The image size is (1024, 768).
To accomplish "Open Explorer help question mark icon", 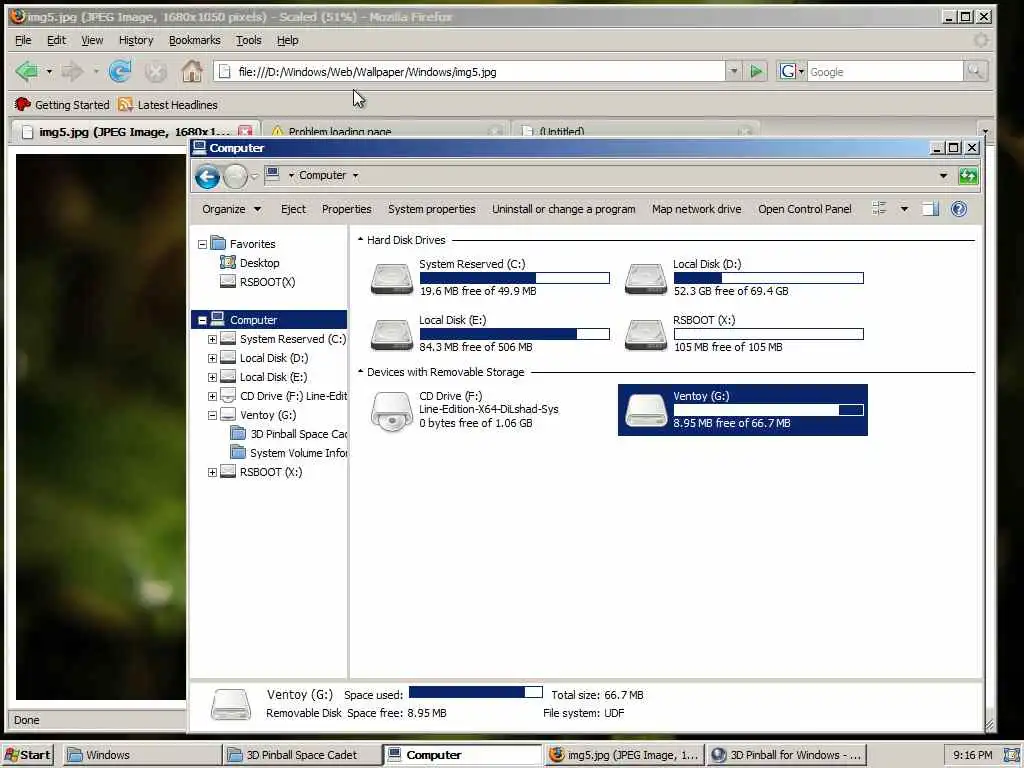I will [x=959, y=209].
